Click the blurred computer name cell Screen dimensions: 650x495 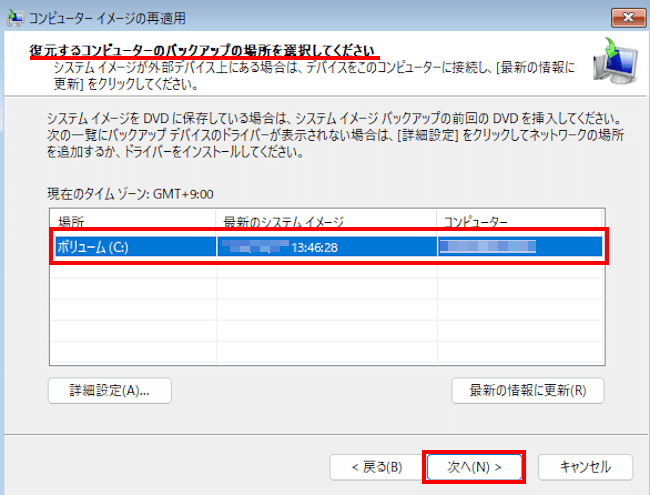(x=520, y=247)
